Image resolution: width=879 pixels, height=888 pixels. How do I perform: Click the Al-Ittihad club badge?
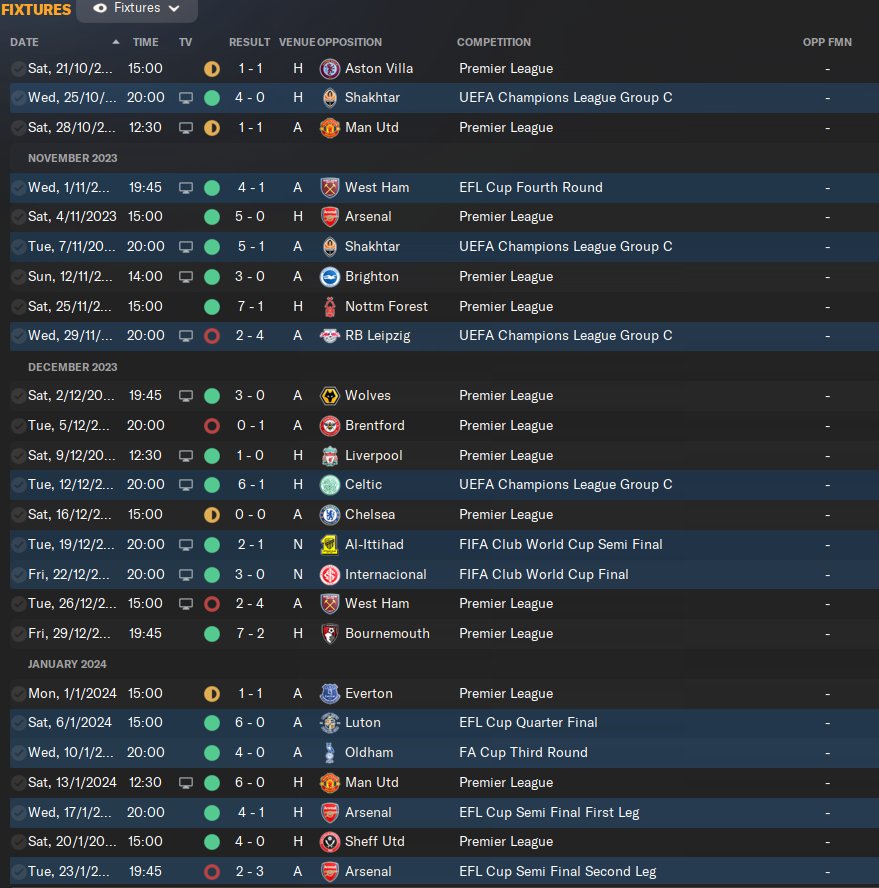coord(330,545)
